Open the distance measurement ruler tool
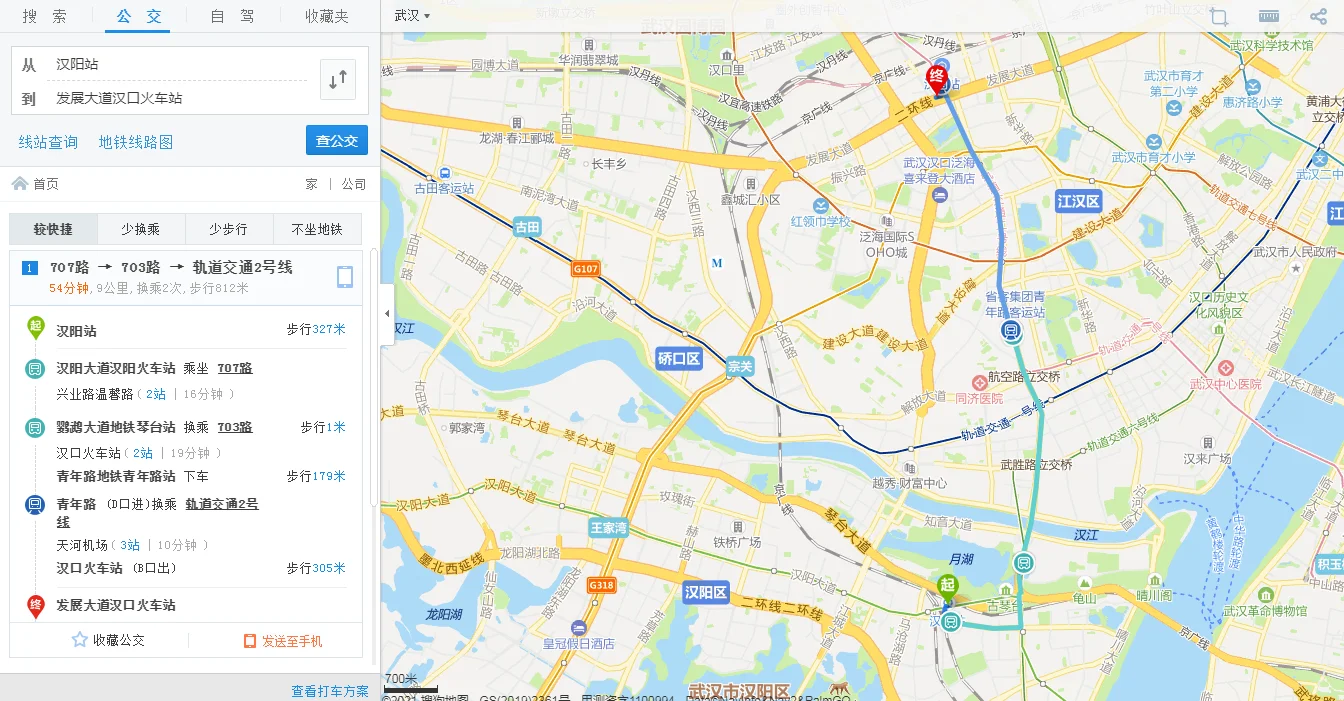Viewport: 1344px width, 701px height. pos(1268,16)
